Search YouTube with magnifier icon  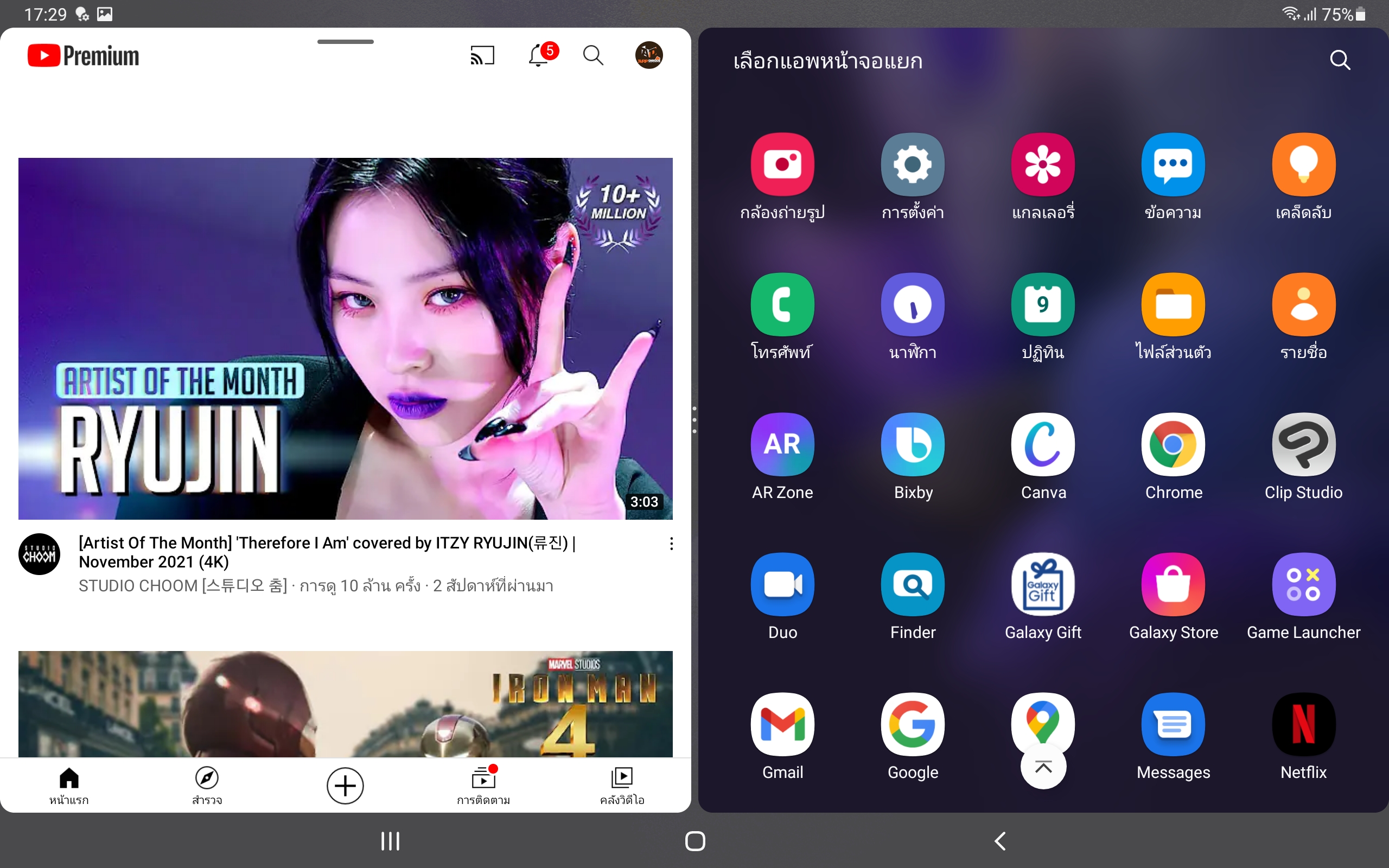tap(593, 56)
